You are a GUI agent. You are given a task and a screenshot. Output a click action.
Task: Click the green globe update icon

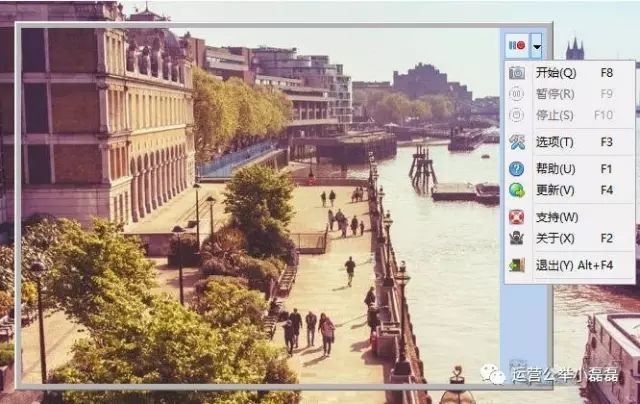click(517, 190)
